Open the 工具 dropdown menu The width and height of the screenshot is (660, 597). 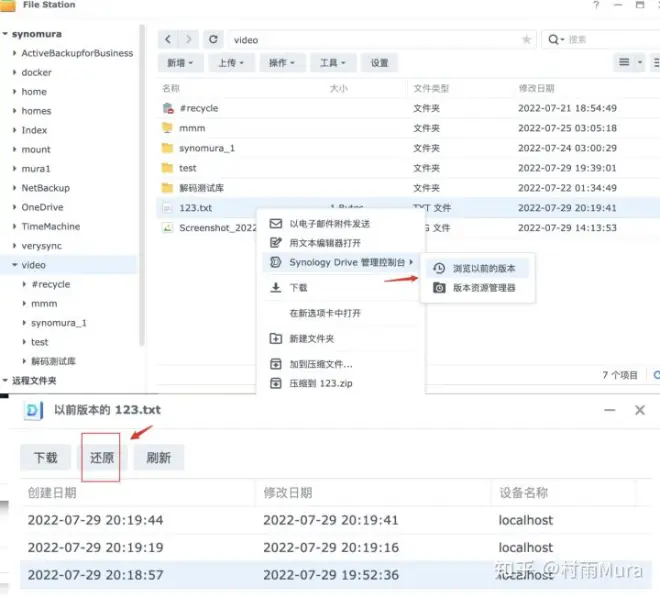(333, 63)
